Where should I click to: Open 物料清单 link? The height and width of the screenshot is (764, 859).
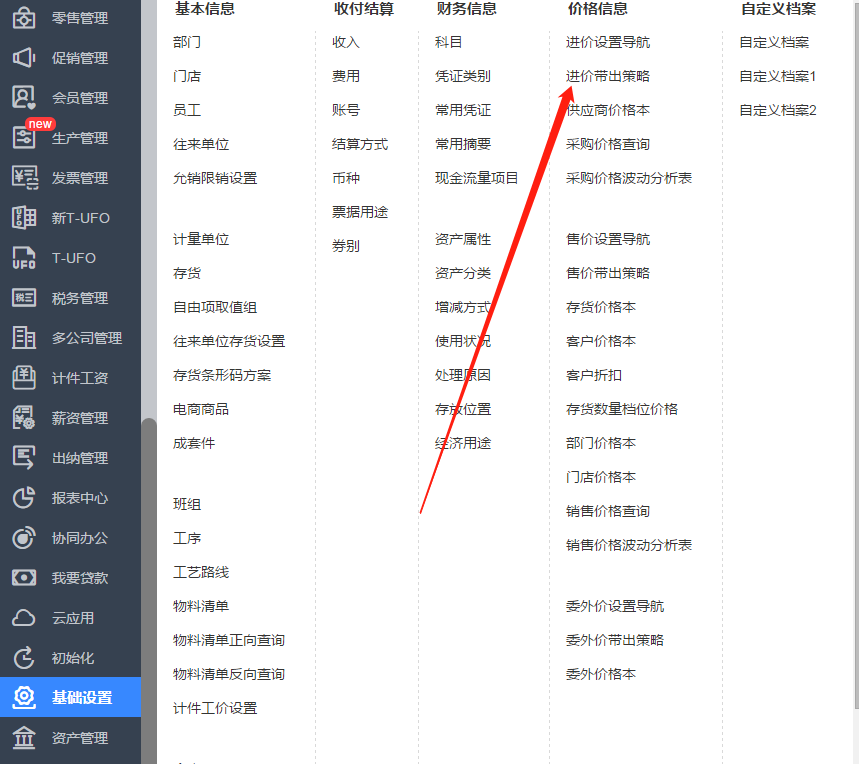coord(201,606)
